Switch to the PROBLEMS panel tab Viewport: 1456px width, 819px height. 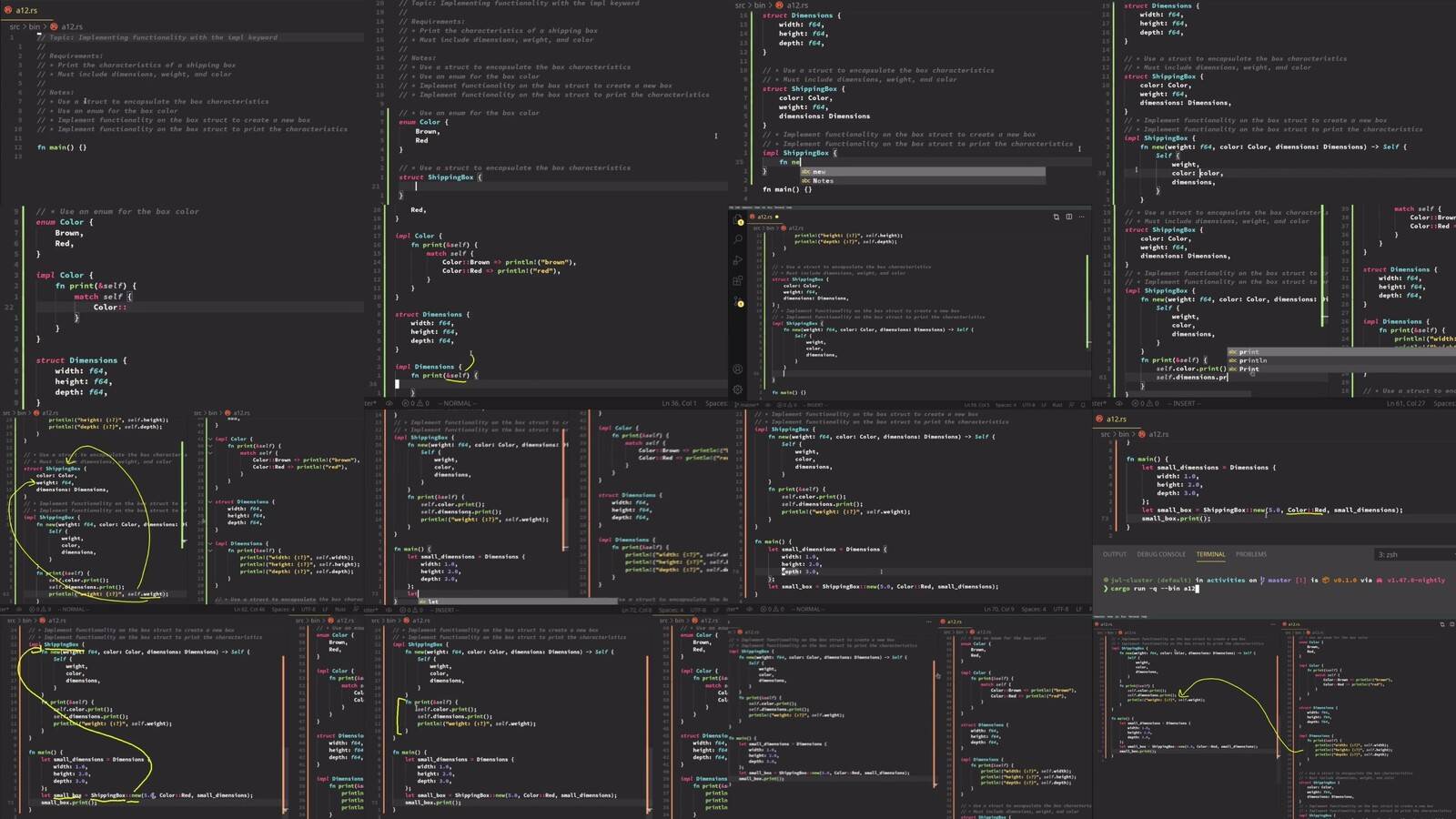pyautogui.click(x=1251, y=554)
